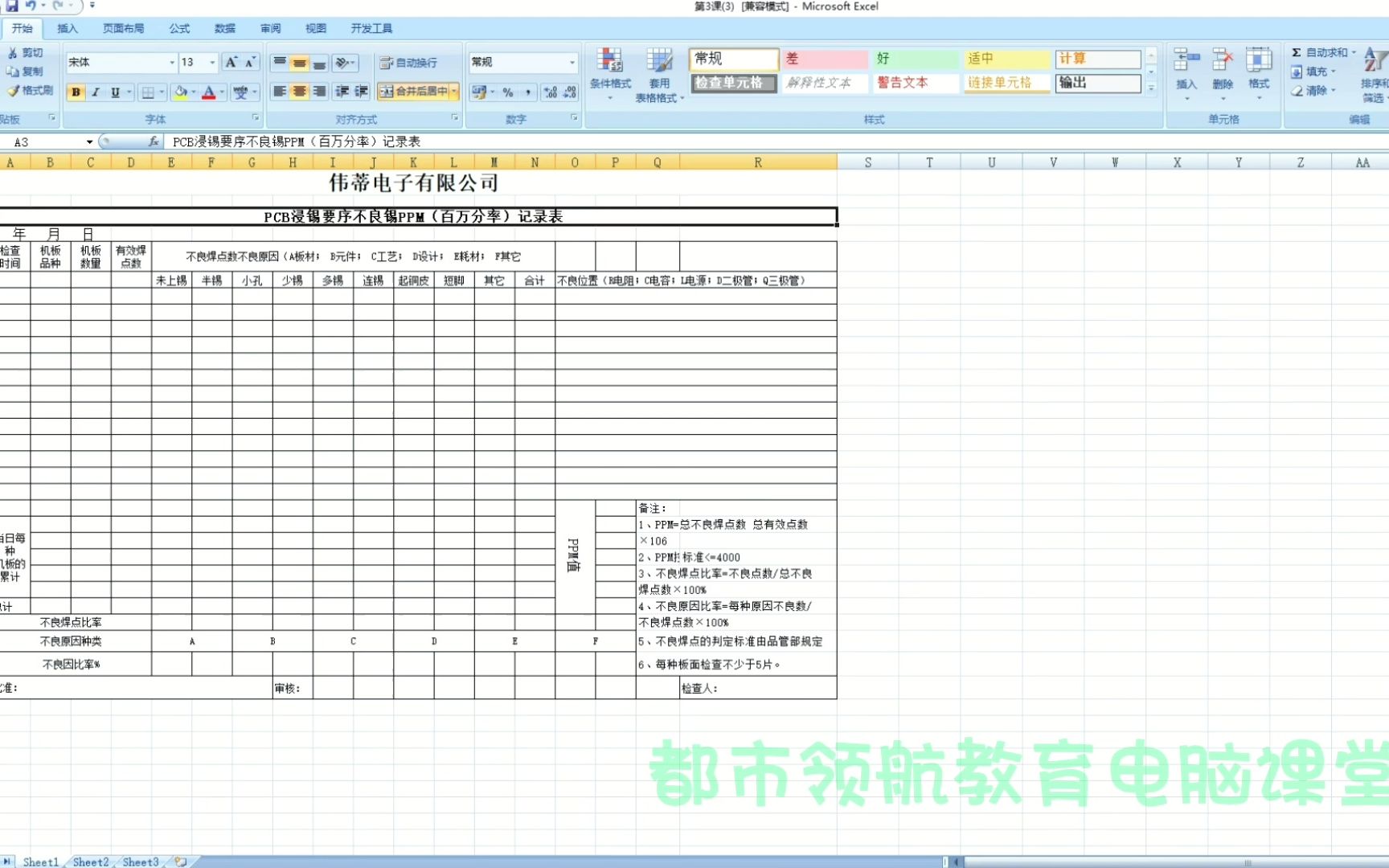Switch to the View (视图) tab
The width and height of the screenshot is (1389, 868).
point(316,28)
